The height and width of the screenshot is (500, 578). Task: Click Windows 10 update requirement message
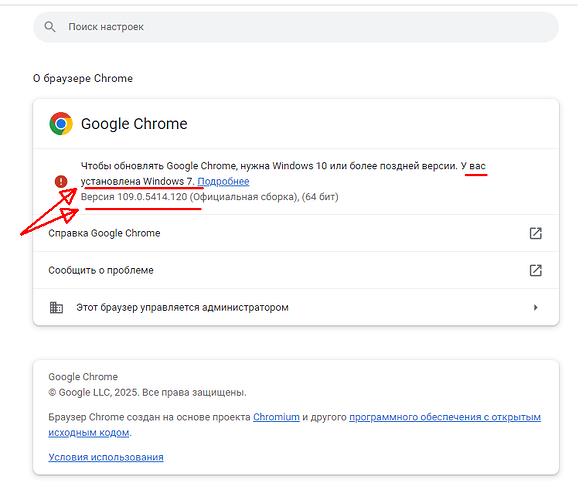coord(283,174)
